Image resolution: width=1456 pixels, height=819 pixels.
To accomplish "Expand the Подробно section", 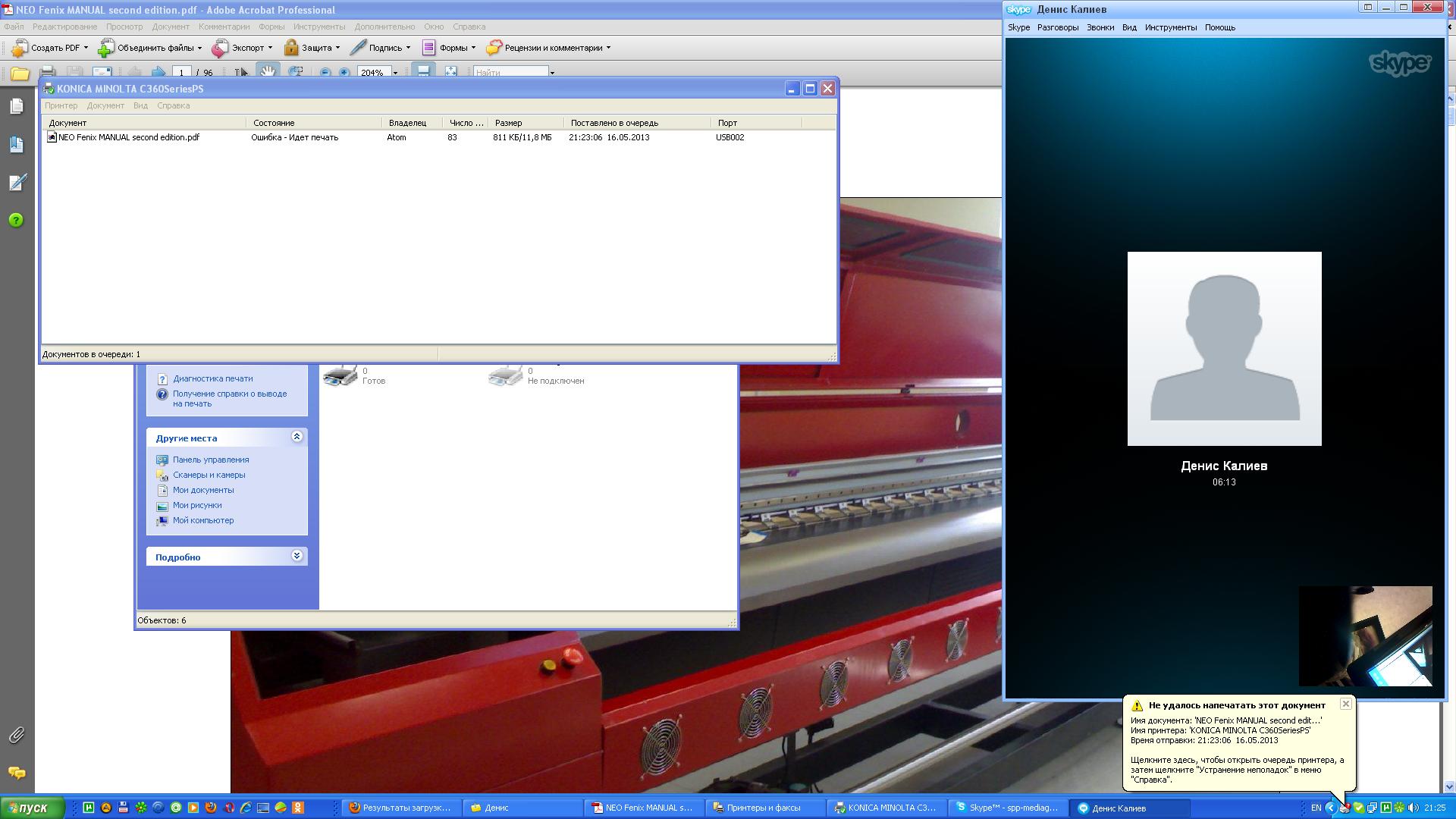I will pos(297,556).
